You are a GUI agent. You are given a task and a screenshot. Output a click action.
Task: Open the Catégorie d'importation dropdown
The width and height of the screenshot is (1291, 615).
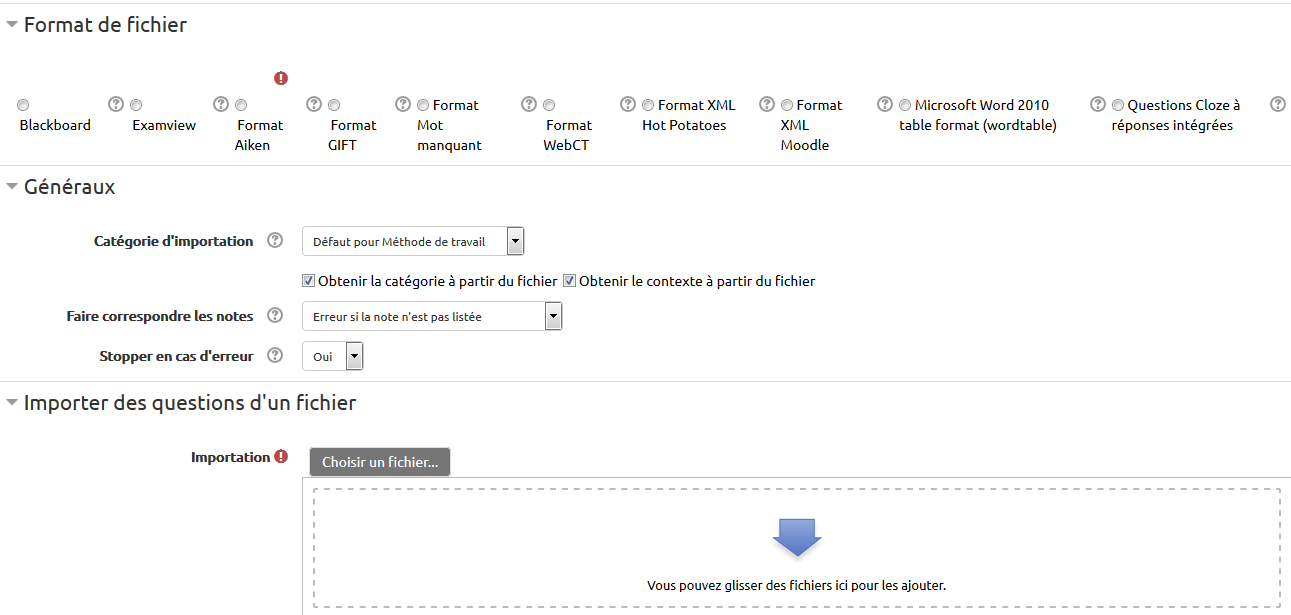pos(413,241)
